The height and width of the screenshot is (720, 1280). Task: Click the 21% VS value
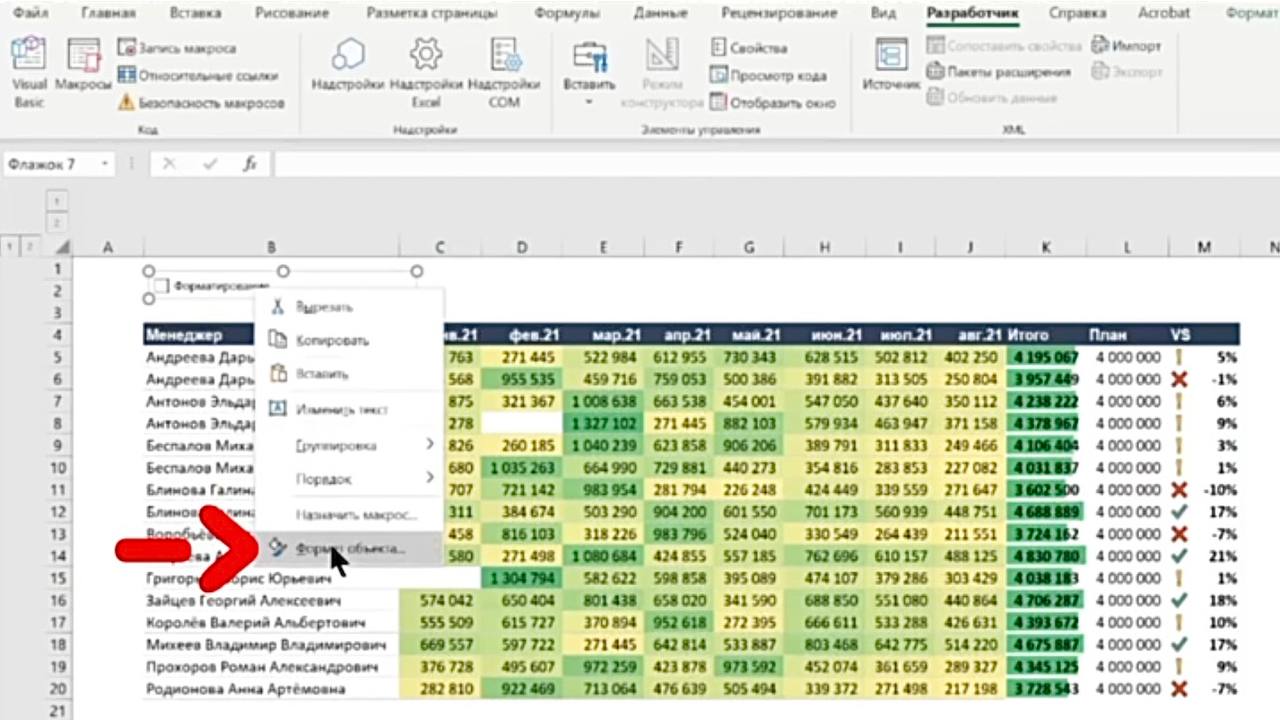[x=1226, y=556]
